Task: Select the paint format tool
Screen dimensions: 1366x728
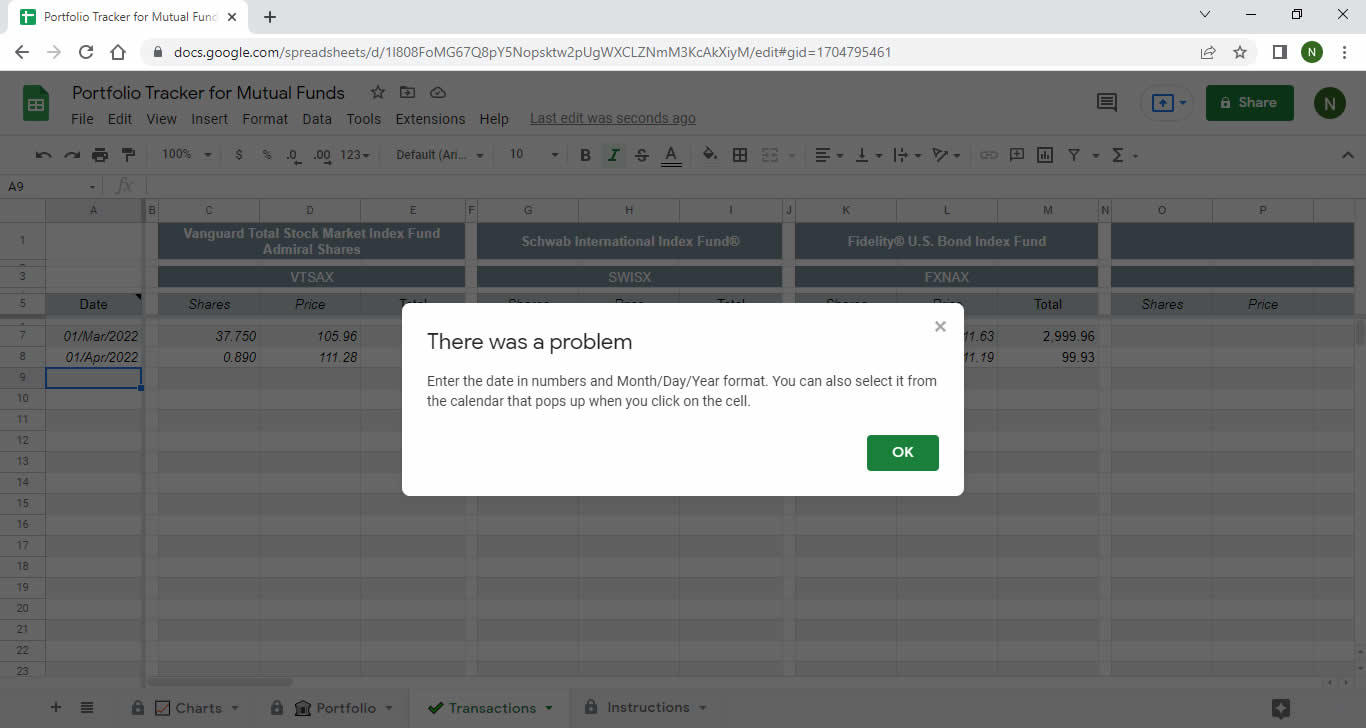Action: click(128, 155)
